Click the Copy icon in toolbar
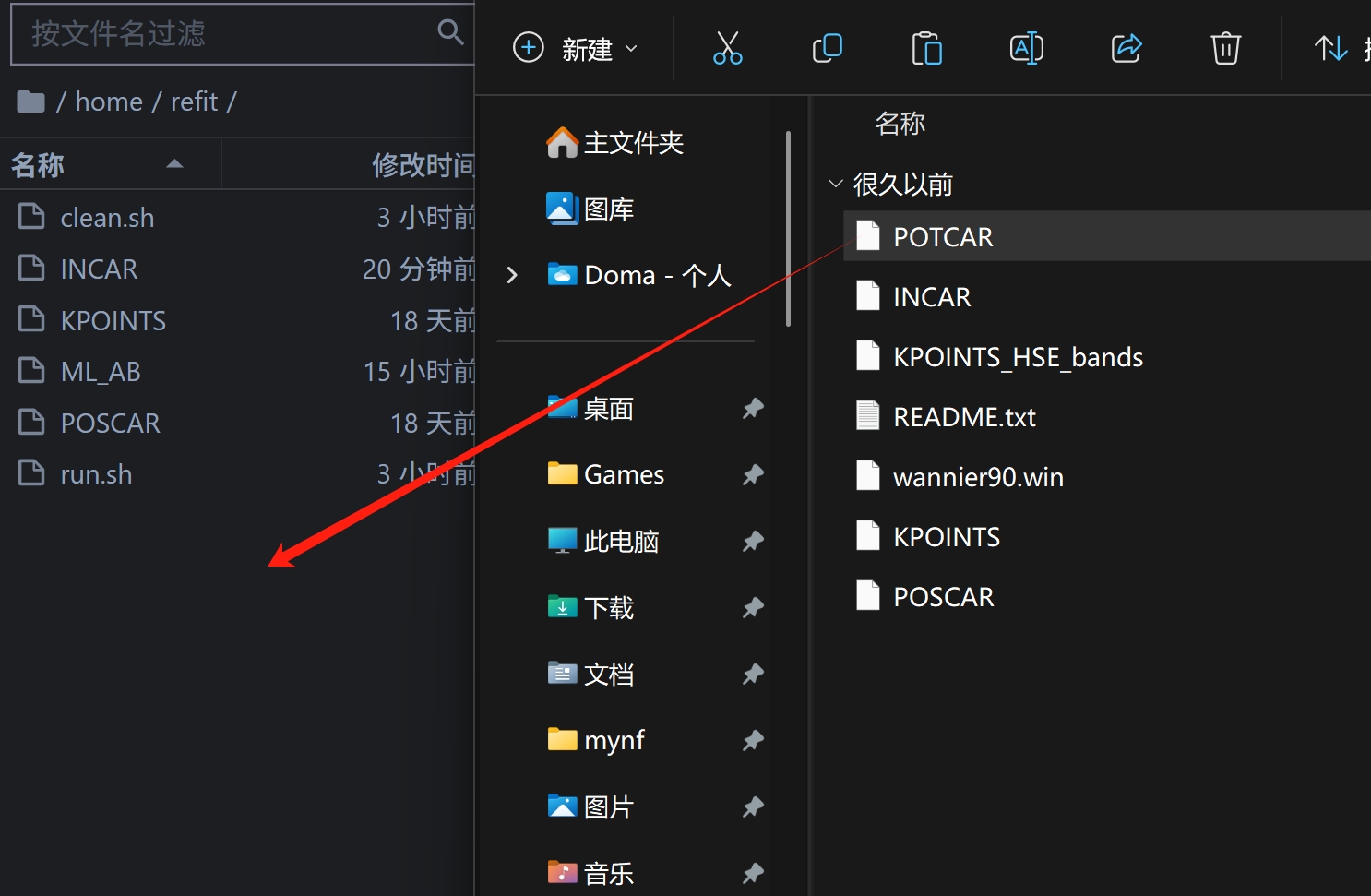The image size is (1371, 896). click(x=827, y=48)
